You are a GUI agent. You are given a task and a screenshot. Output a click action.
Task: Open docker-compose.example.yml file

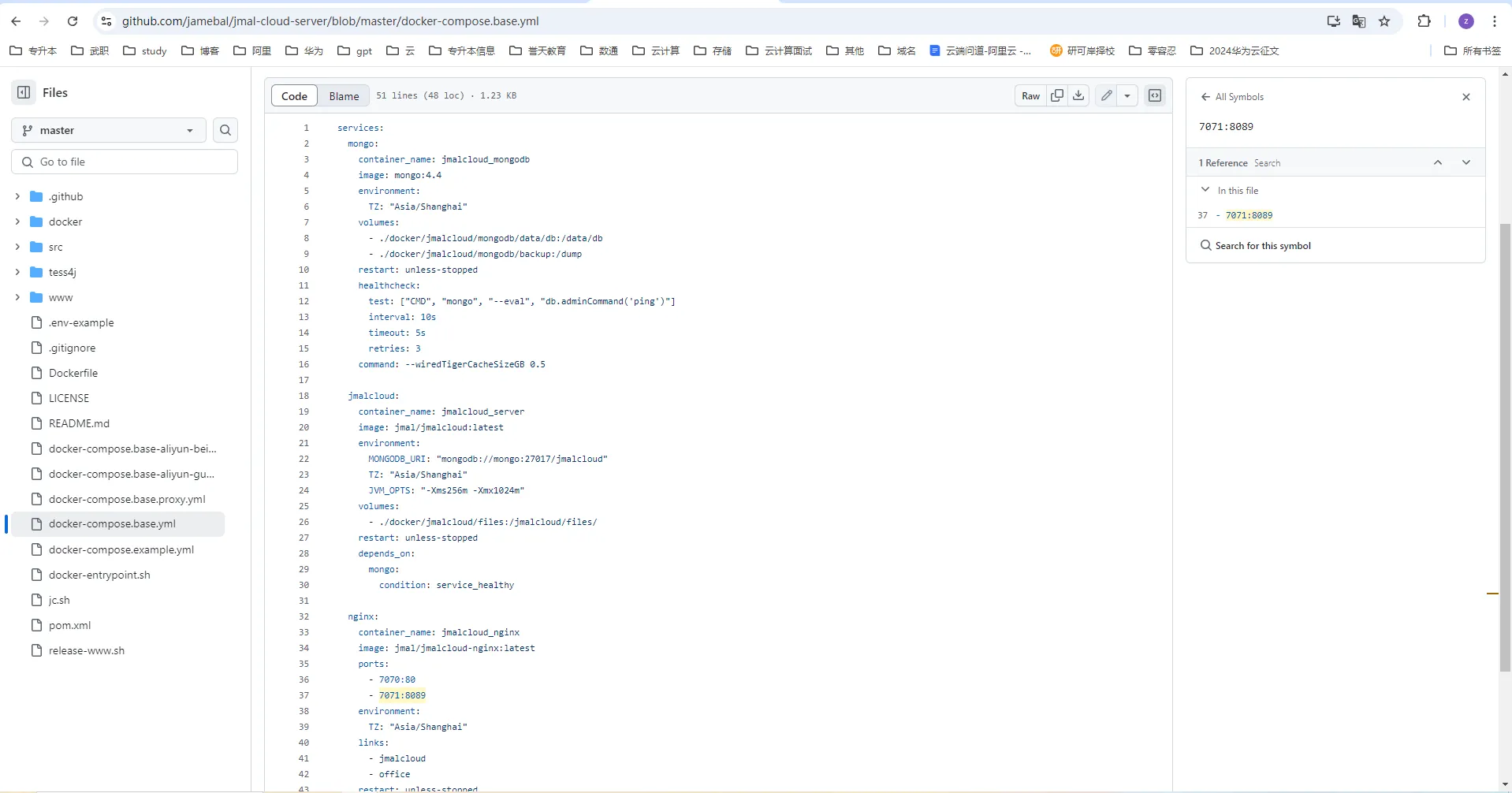tap(121, 549)
